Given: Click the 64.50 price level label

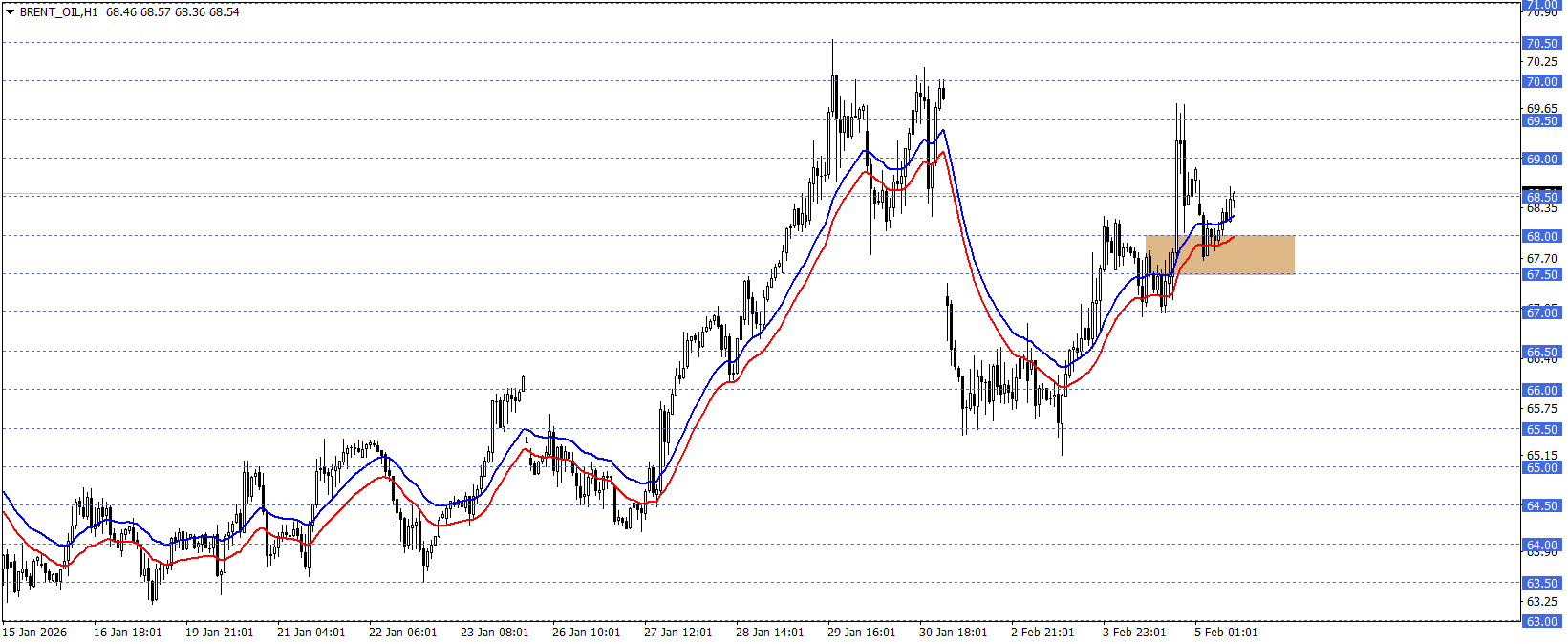Looking at the screenshot, I should pos(1541,505).
